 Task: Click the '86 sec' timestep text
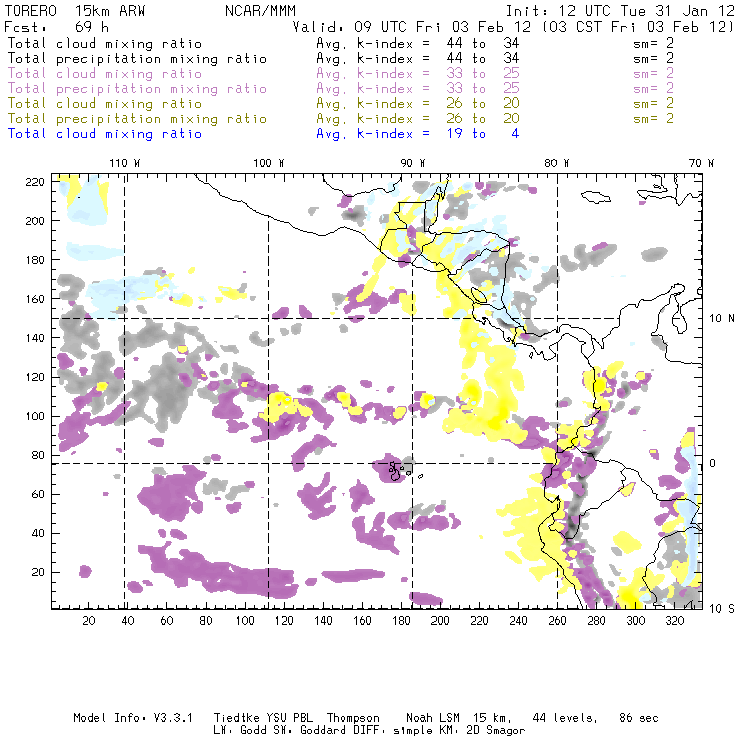[639, 718]
